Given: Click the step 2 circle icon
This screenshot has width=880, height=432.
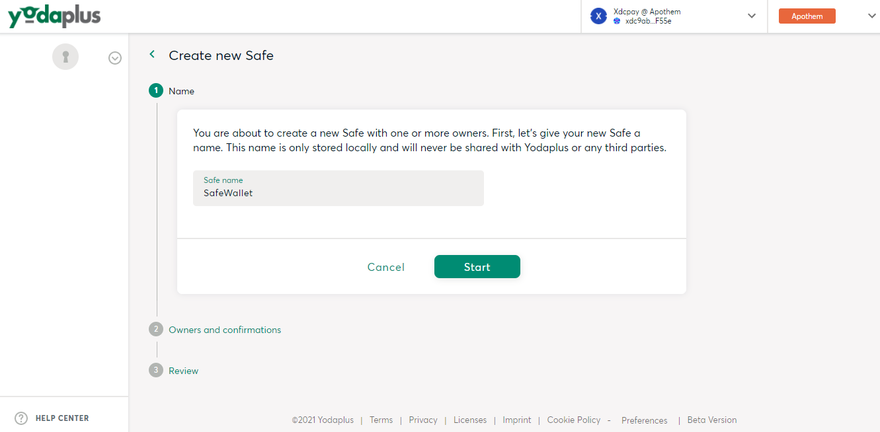Looking at the screenshot, I should point(156,329).
